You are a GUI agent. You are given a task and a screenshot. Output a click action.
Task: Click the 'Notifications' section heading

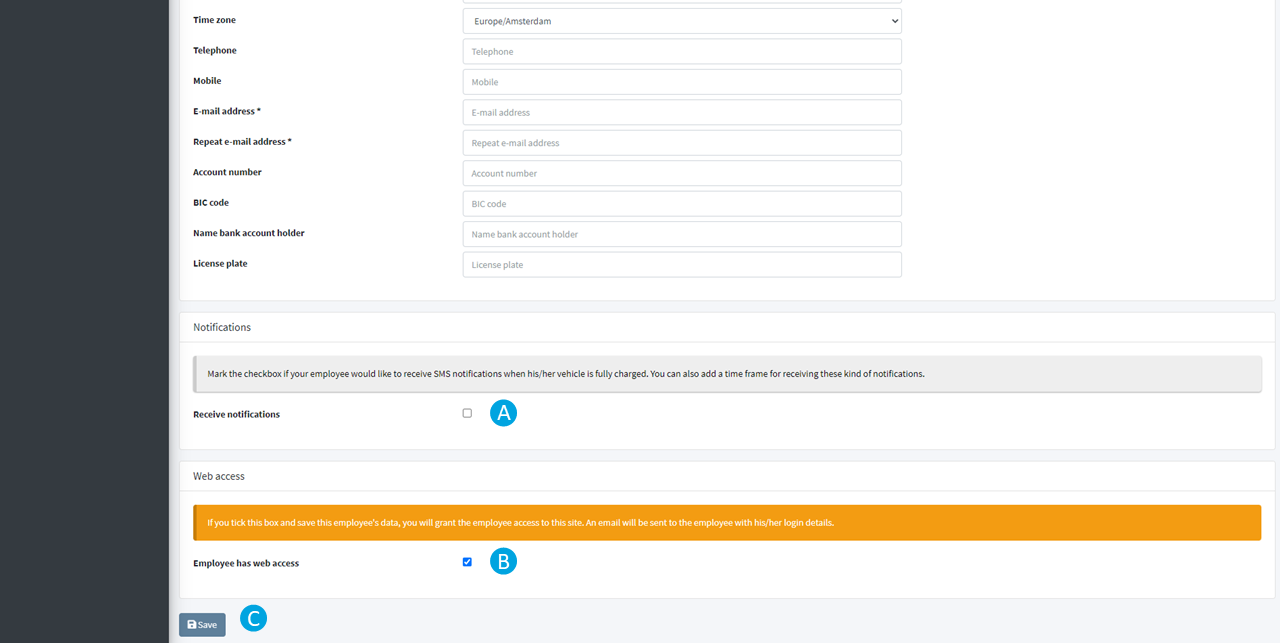(222, 327)
